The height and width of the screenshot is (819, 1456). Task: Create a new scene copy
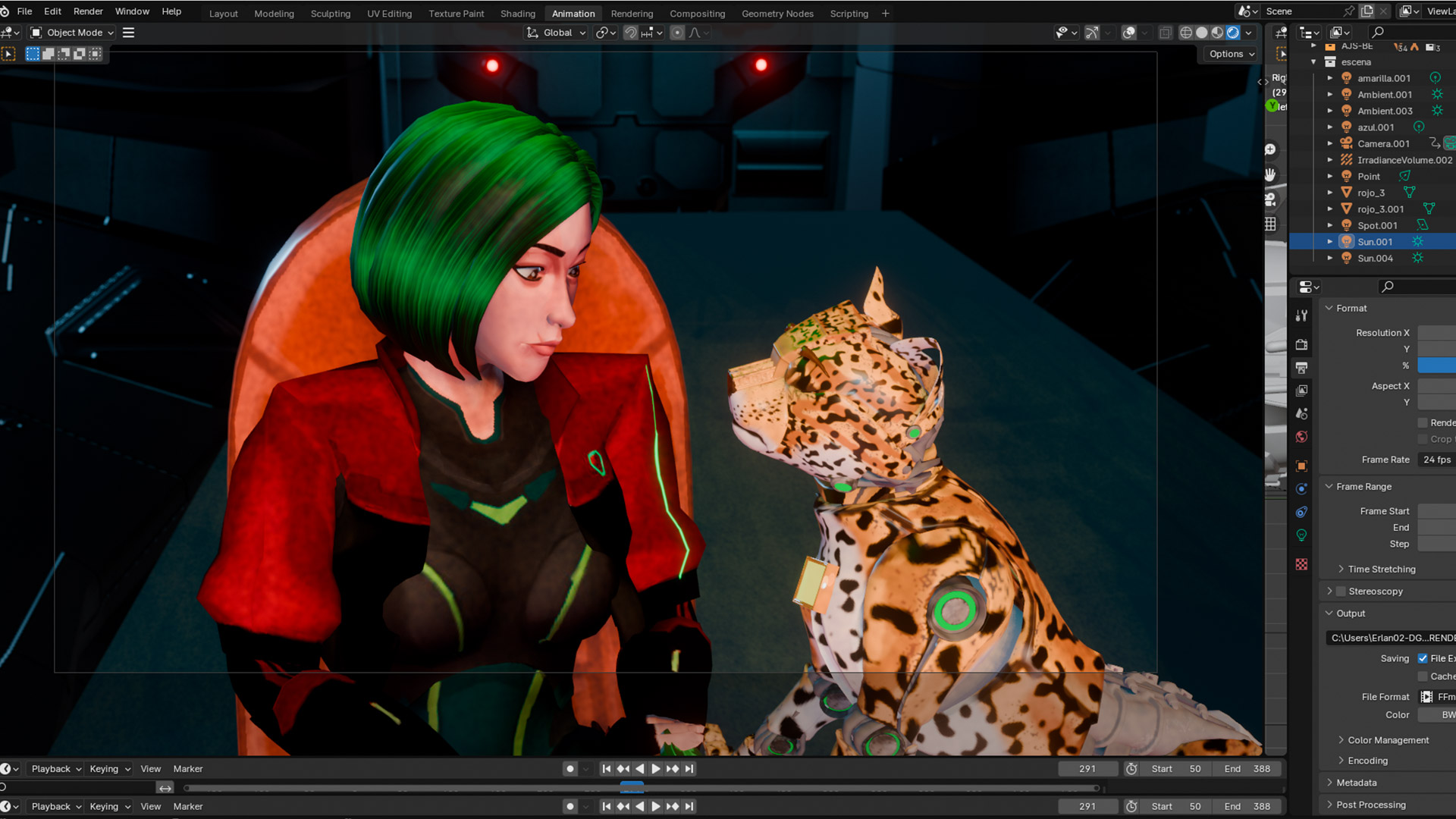click(1367, 11)
